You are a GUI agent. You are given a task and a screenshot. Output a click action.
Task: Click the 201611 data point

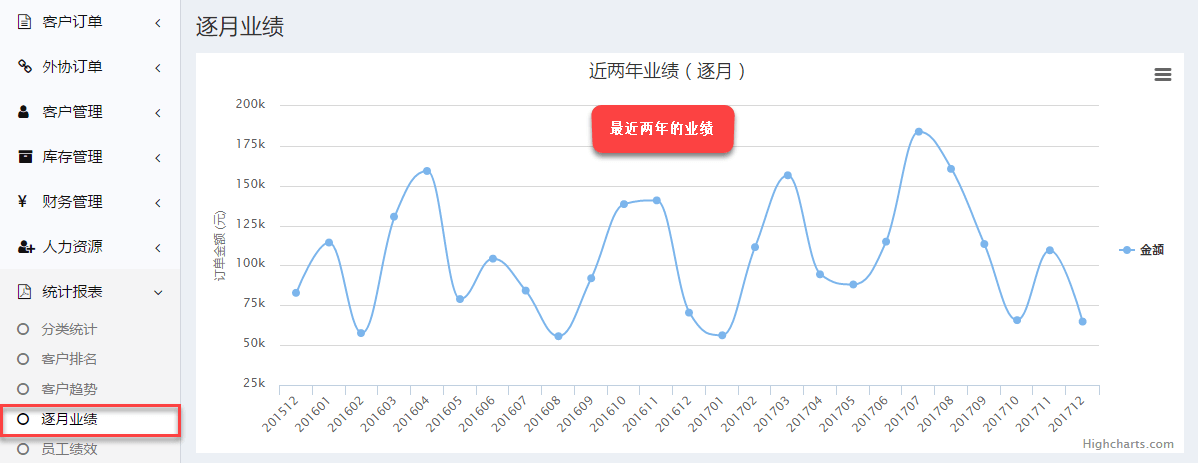point(656,200)
